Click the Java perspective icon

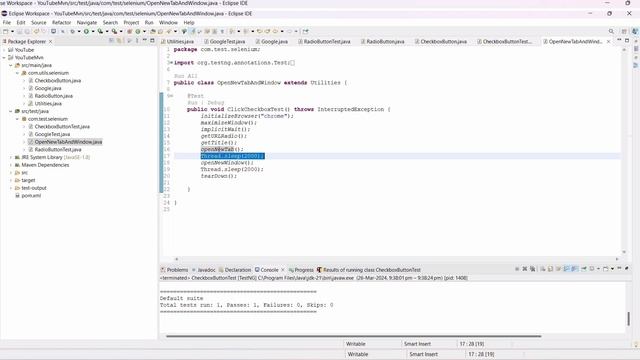point(635,31)
